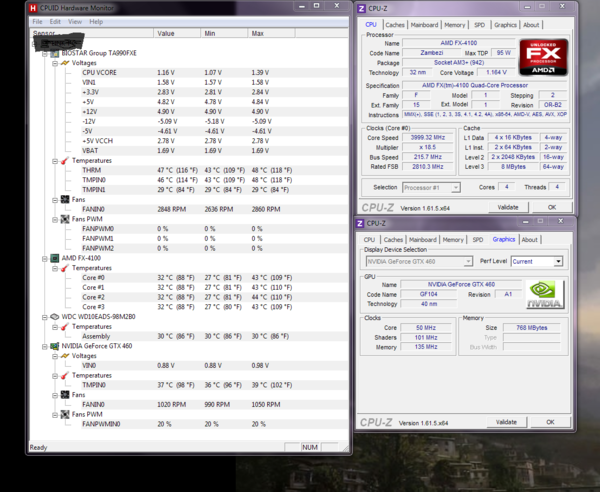Switch to Graphics tab in upper CPU-Z
This screenshot has height=492, width=600.
[x=505, y=25]
